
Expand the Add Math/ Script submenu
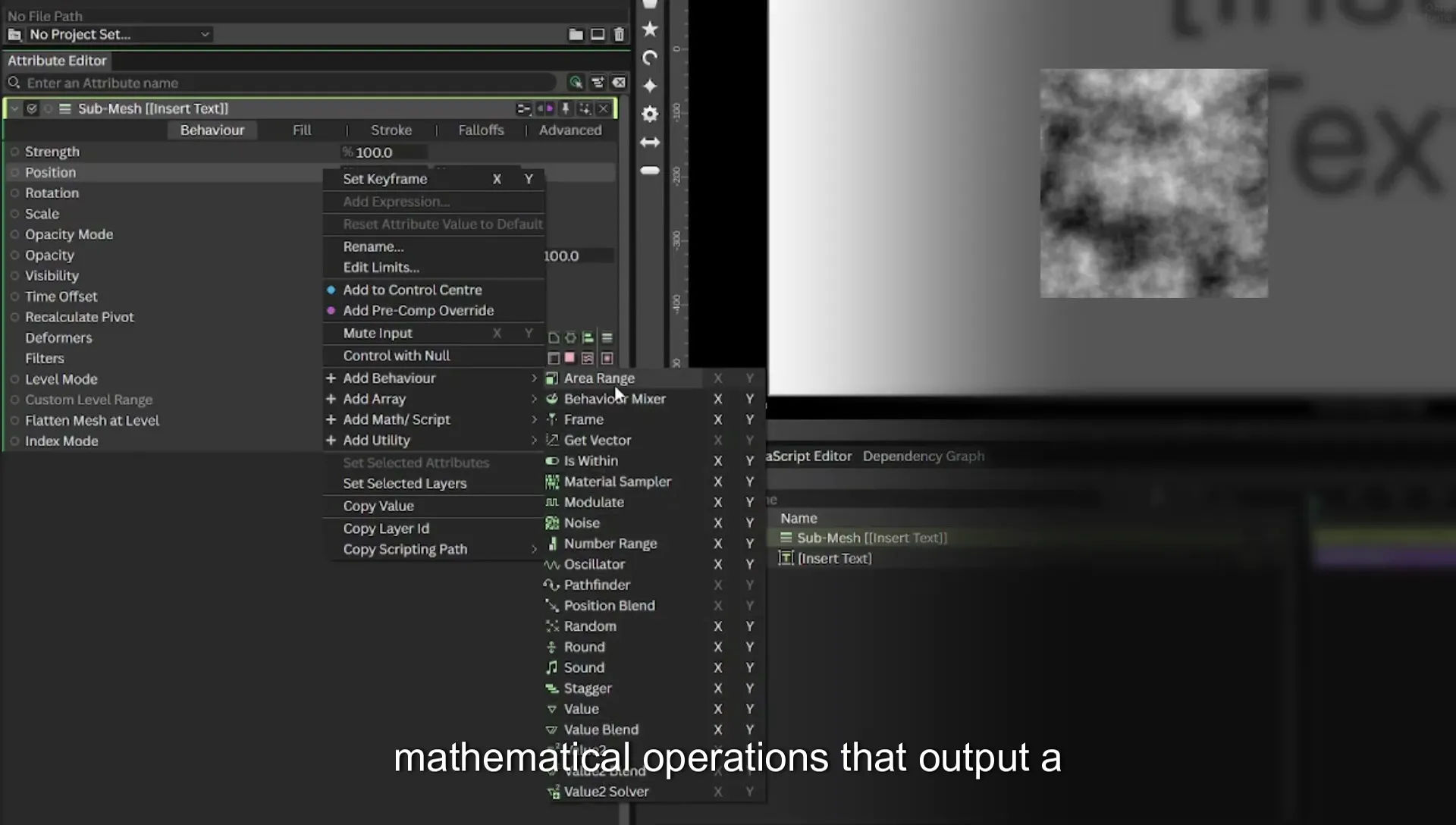[x=434, y=419]
